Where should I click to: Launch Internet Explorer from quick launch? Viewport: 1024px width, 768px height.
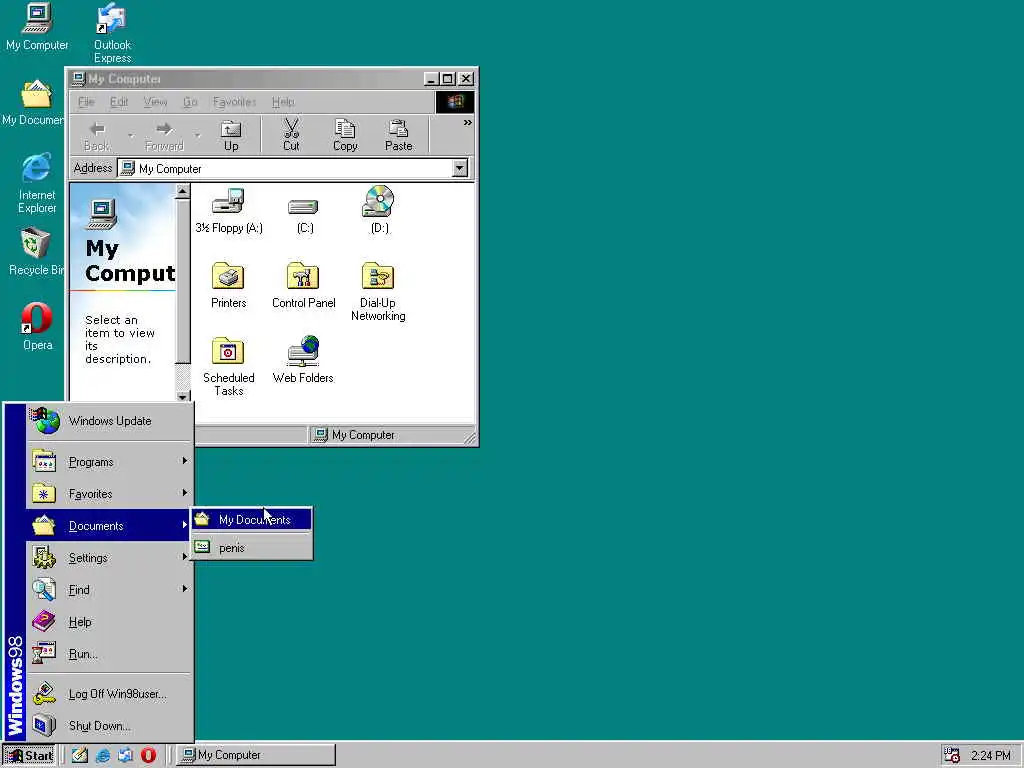pyautogui.click(x=103, y=756)
